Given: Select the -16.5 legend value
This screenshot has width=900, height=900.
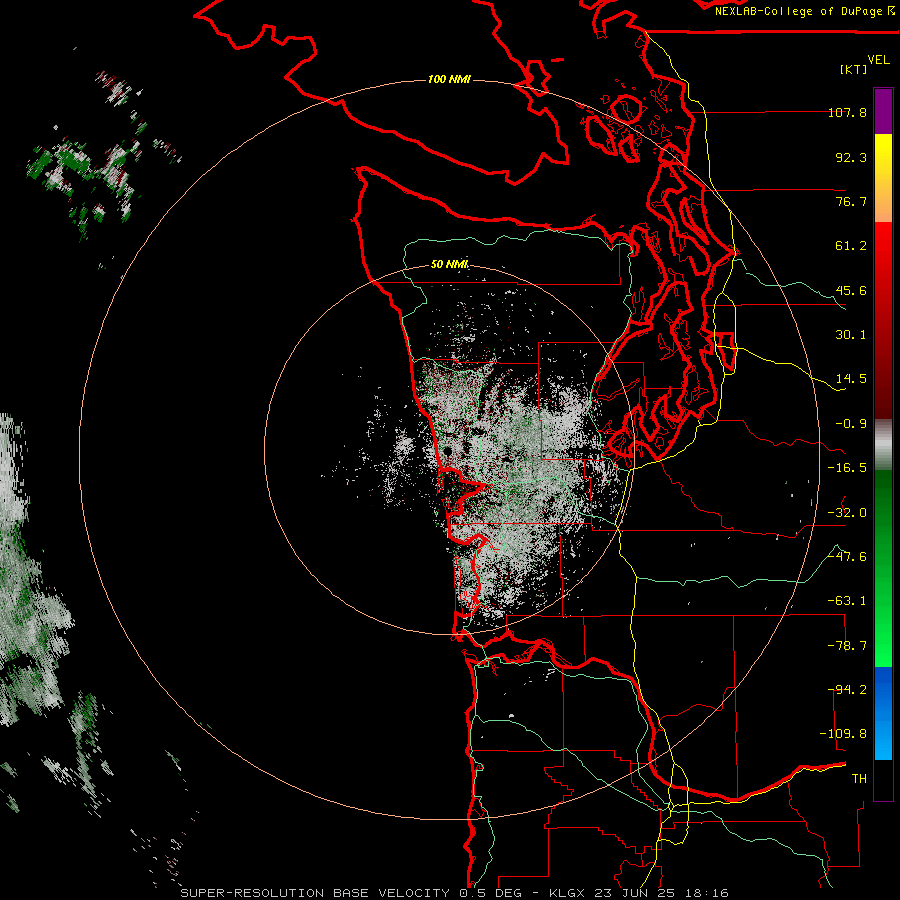Looking at the screenshot, I should point(847,468).
